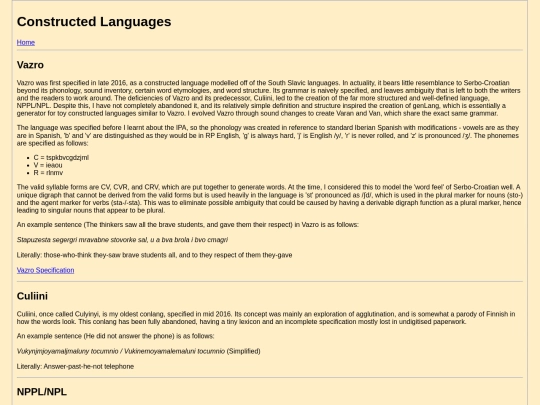Screen dimensions: 540x405
Task: Click paragraph starting 'The valid syllable forms are'
Action: 270,199
